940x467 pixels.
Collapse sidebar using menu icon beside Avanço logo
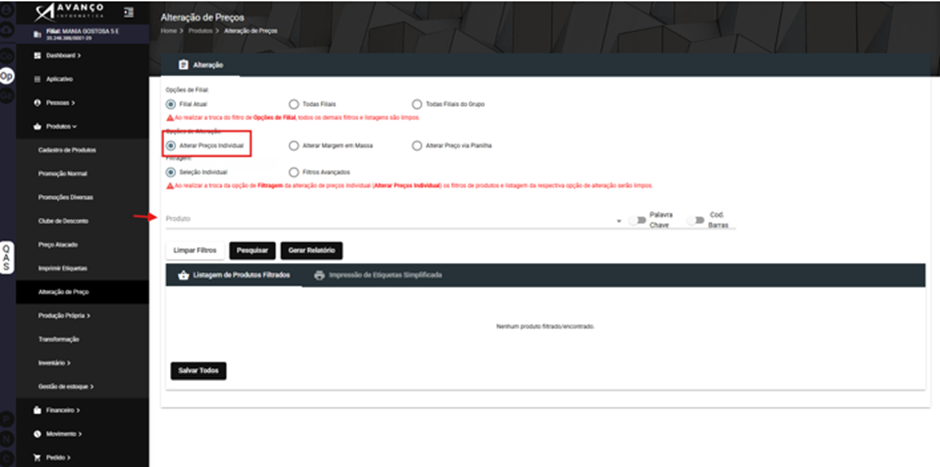pos(128,12)
